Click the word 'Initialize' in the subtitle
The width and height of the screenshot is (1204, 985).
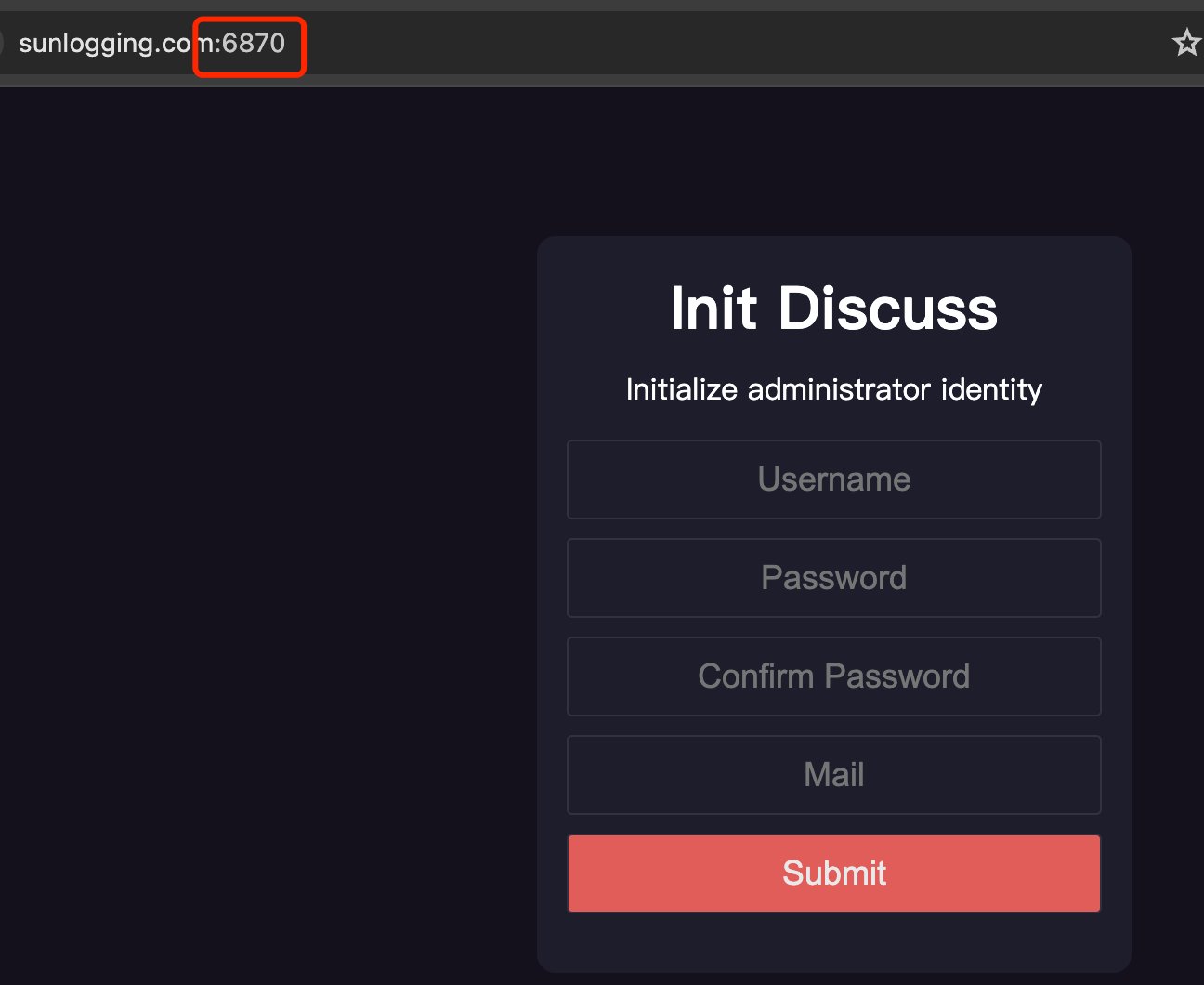[x=681, y=389]
